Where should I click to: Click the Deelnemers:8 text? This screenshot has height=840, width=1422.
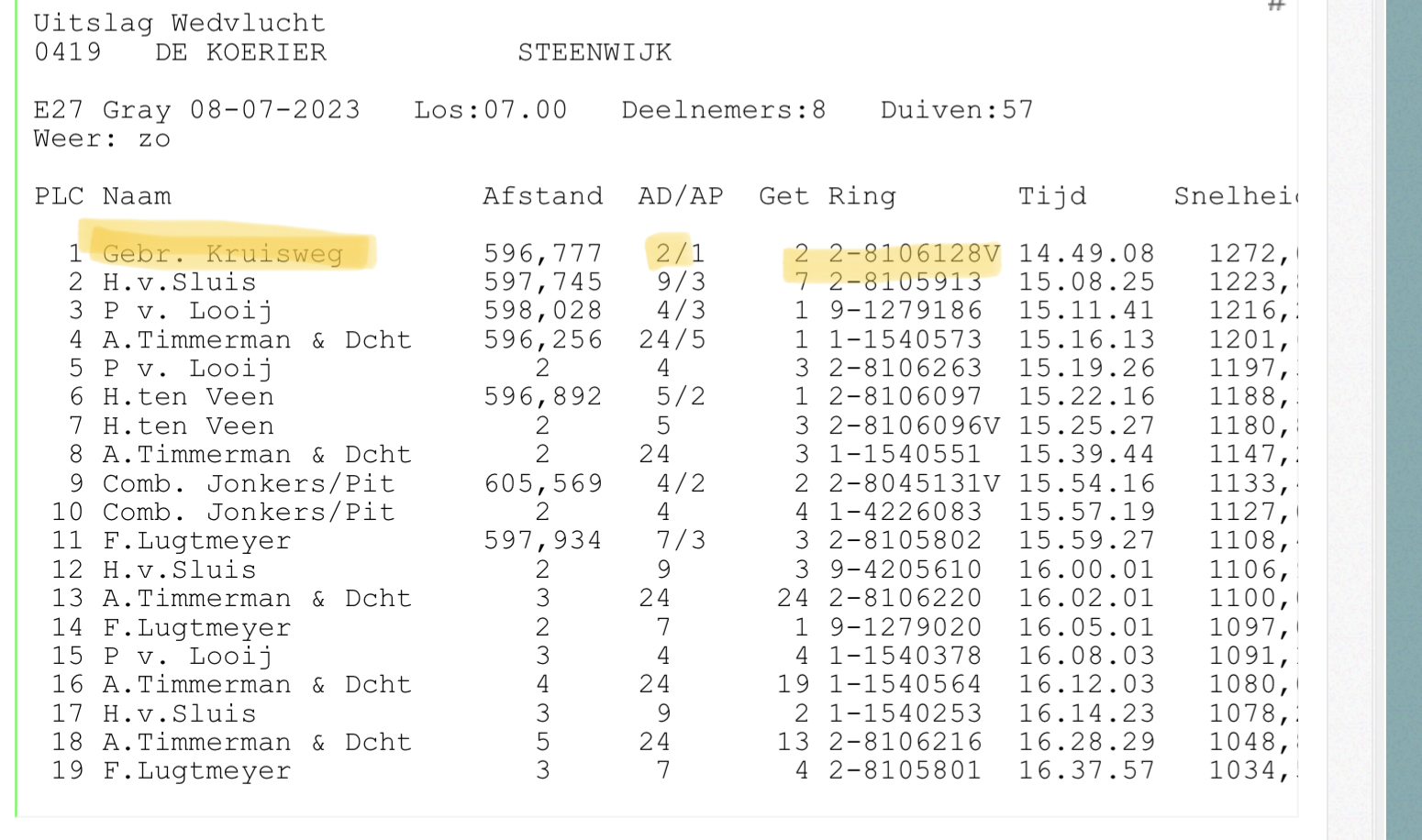[724, 110]
